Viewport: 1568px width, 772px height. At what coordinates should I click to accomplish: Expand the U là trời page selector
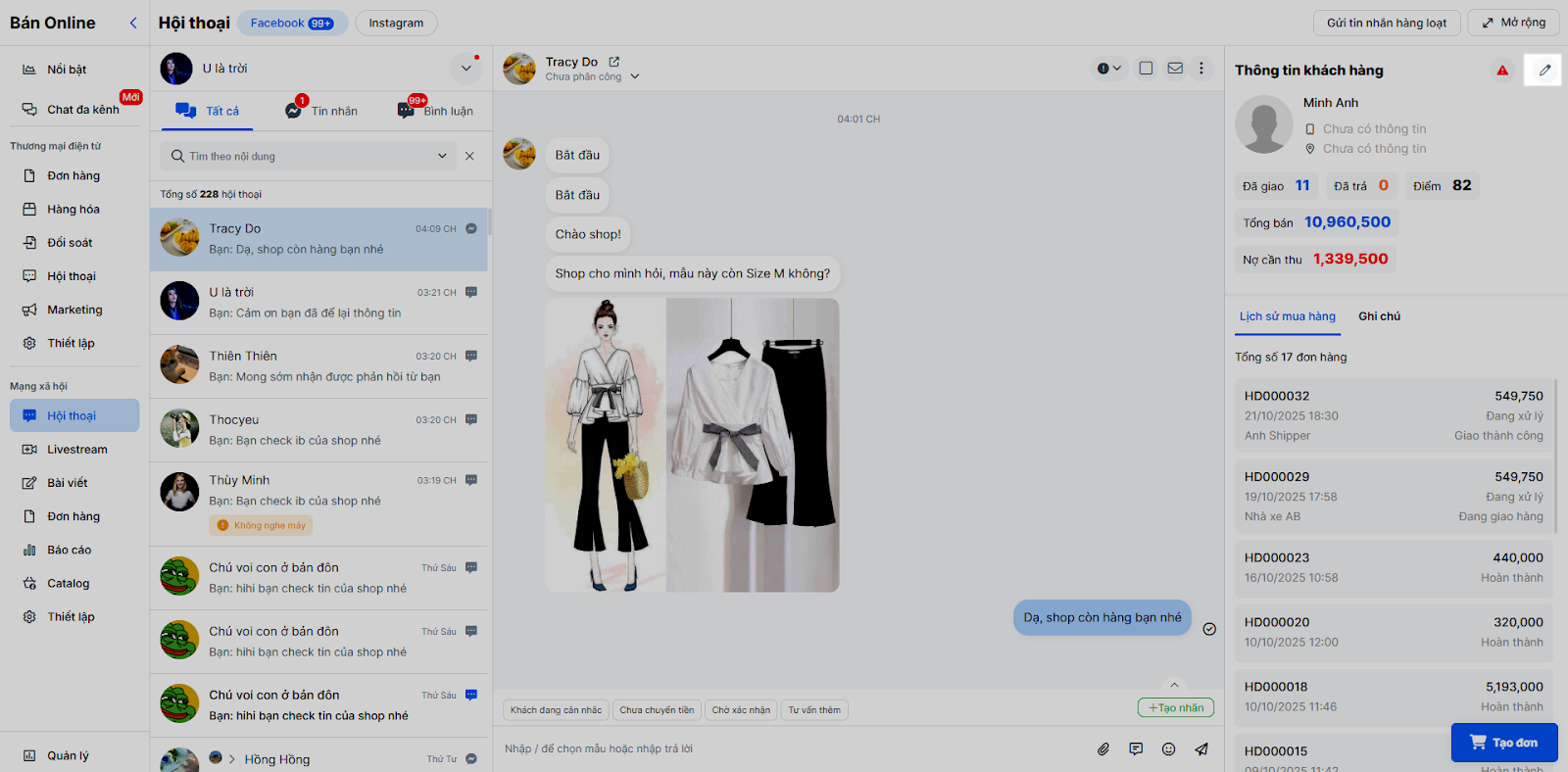click(x=465, y=69)
